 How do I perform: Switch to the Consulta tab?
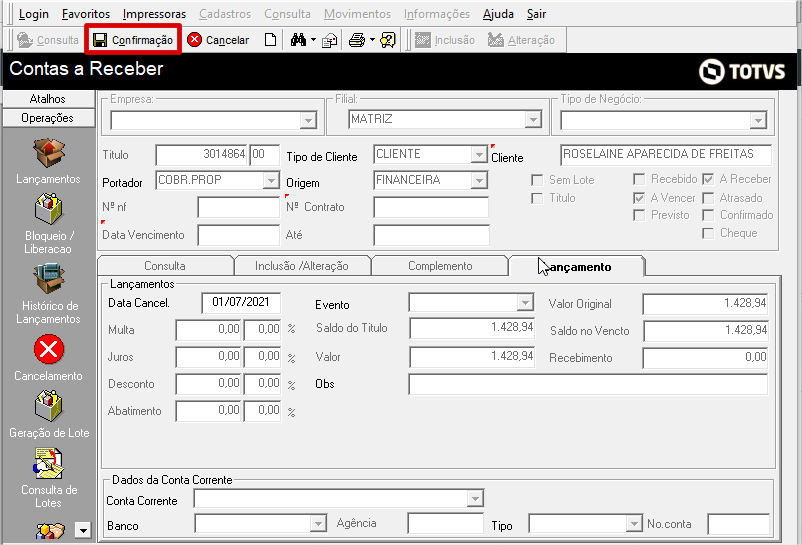[x=165, y=266]
